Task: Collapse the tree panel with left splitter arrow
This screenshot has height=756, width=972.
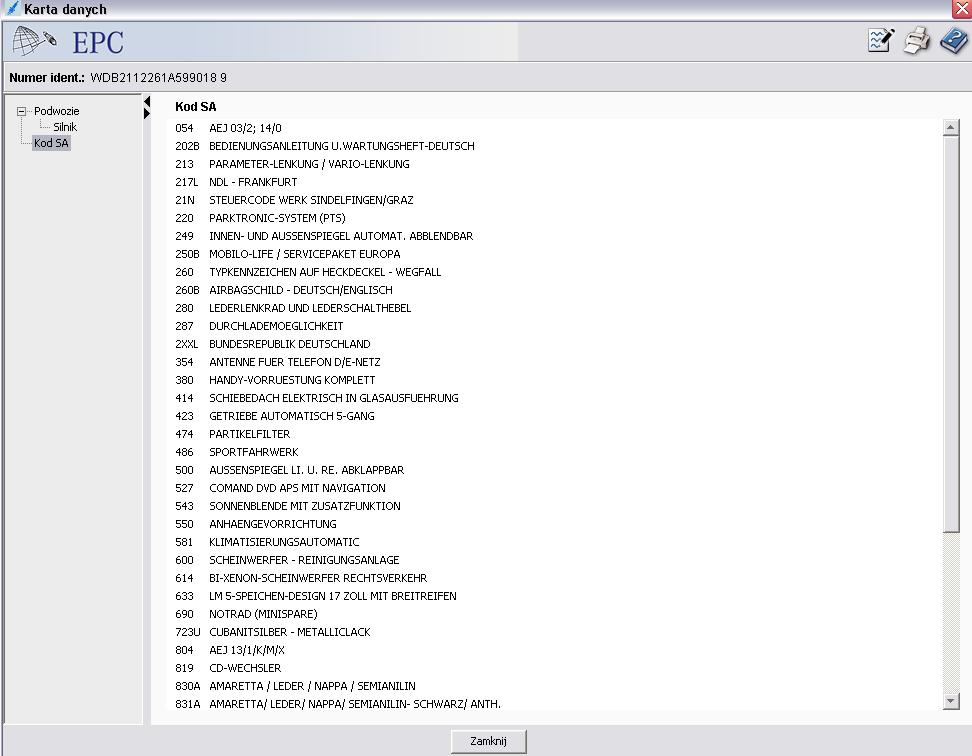Action: pyautogui.click(x=147, y=102)
